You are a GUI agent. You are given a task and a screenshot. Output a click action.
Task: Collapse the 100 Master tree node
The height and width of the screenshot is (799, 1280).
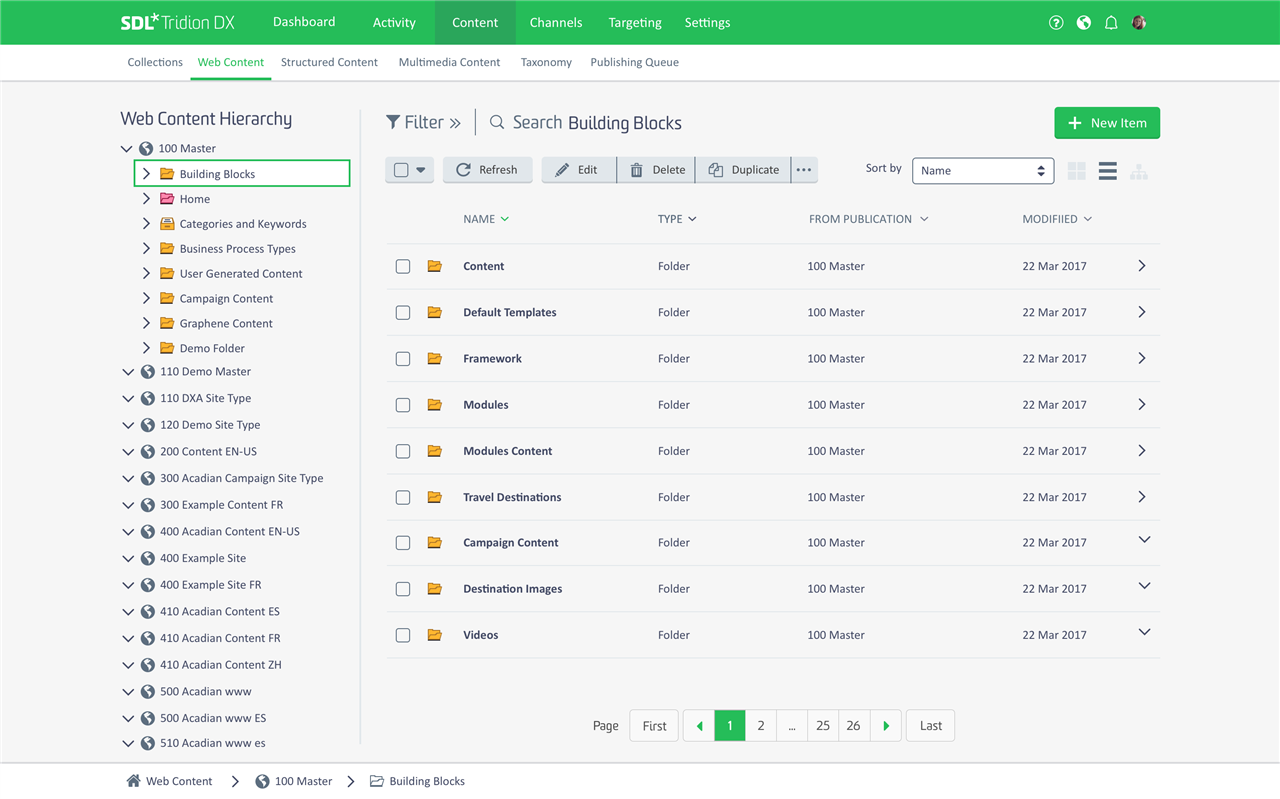click(x=126, y=148)
